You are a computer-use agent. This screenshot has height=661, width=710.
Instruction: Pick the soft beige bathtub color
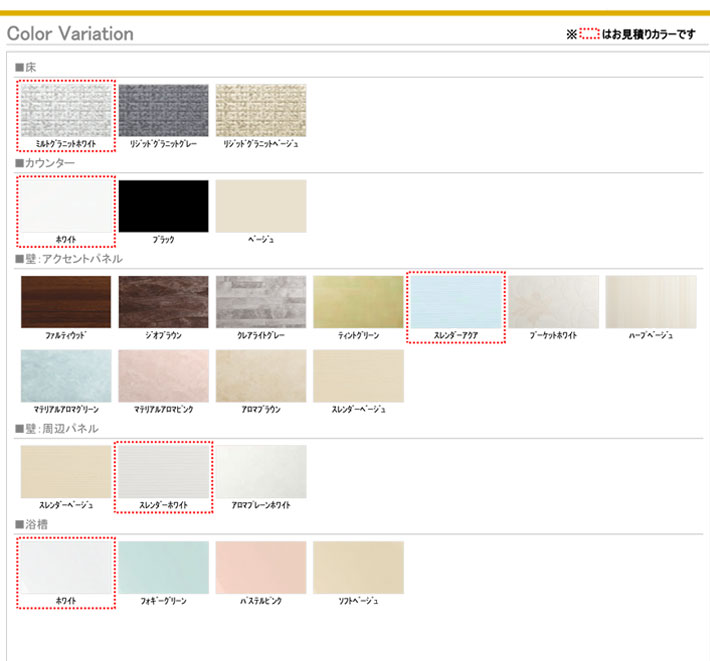(x=358, y=568)
